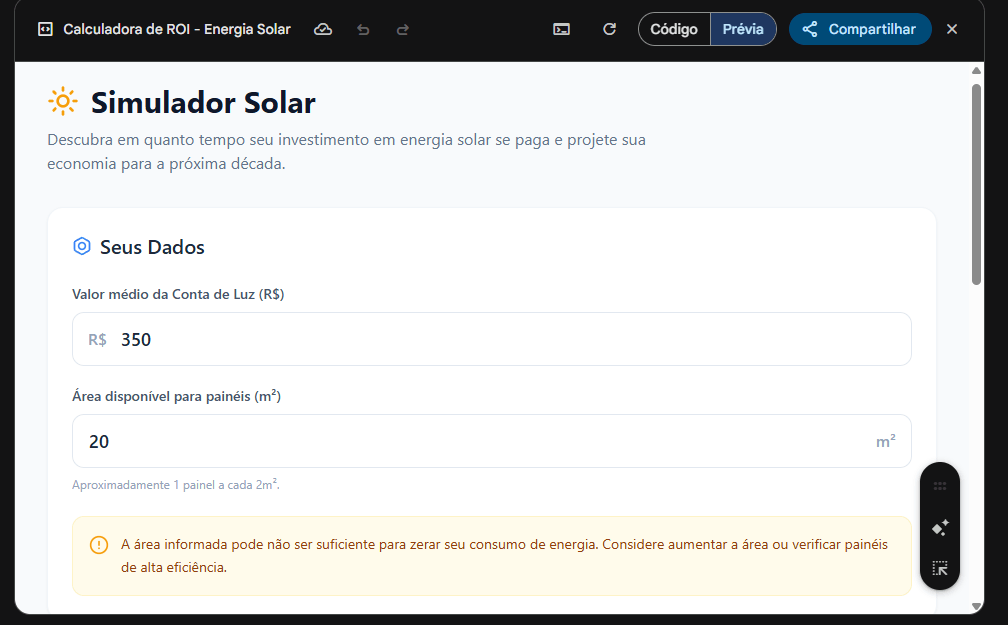This screenshot has height=625, width=1008.
Task: Click the Descubra em quanto tempo description text
Action: [346, 152]
